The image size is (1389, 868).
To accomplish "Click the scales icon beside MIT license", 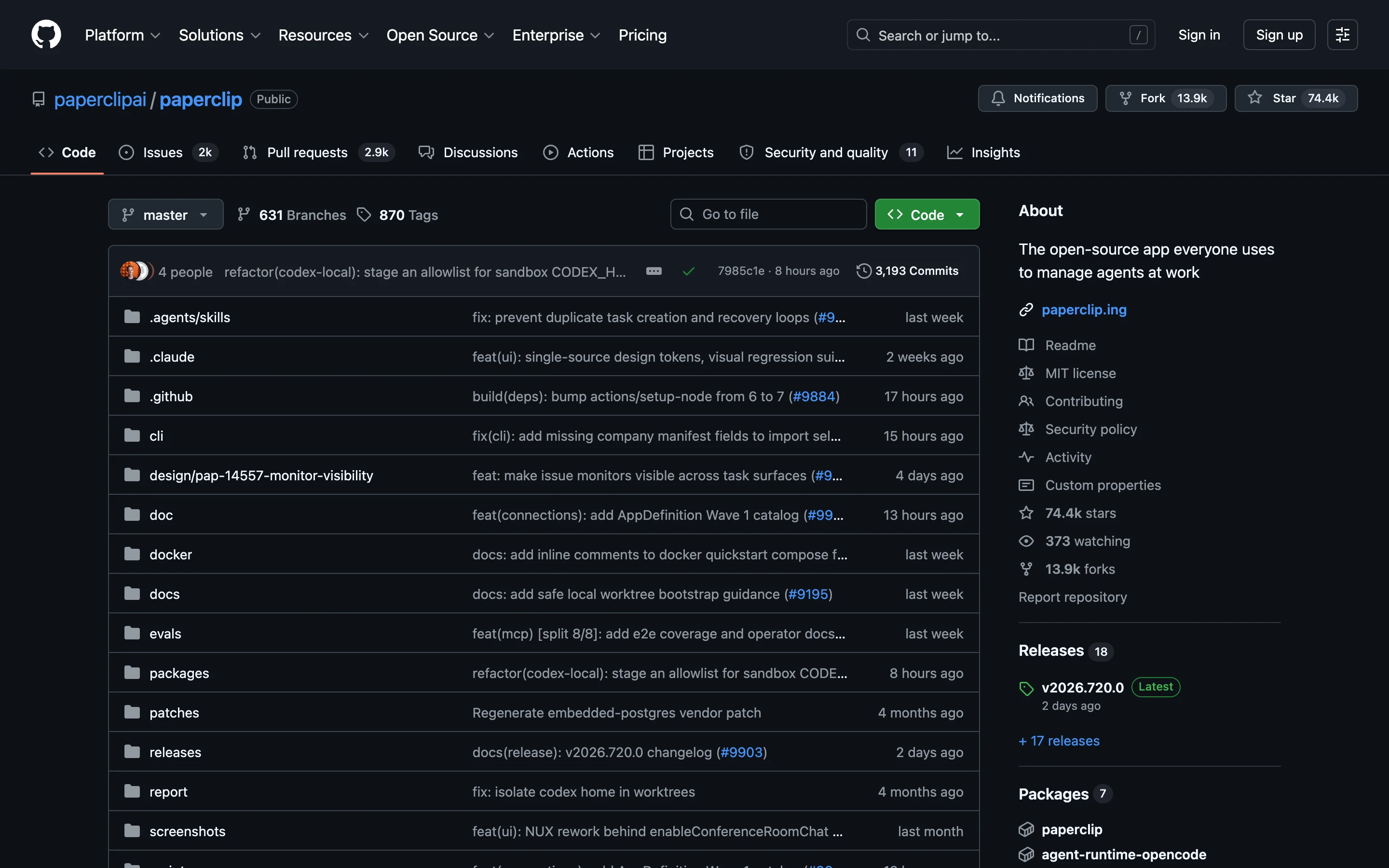I will (1026, 373).
